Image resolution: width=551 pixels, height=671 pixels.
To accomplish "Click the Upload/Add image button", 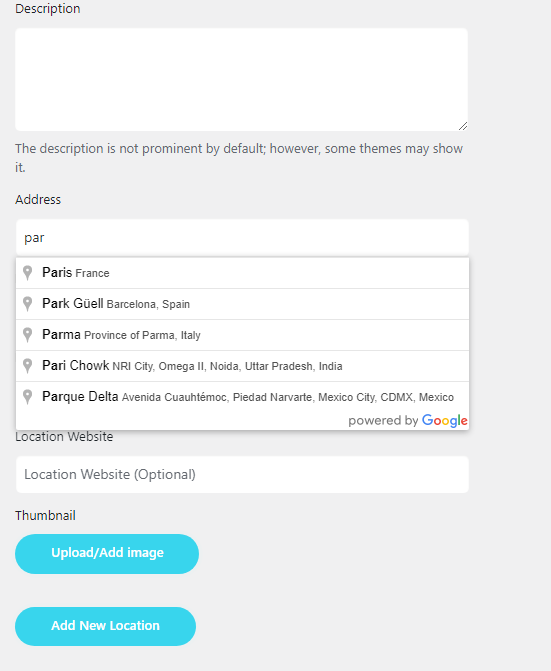I will [107, 554].
